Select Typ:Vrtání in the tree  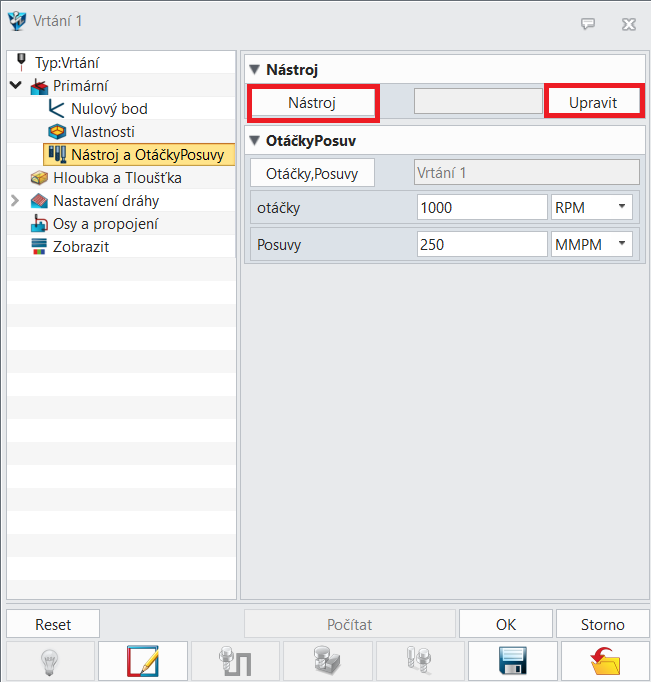[x=67, y=63]
